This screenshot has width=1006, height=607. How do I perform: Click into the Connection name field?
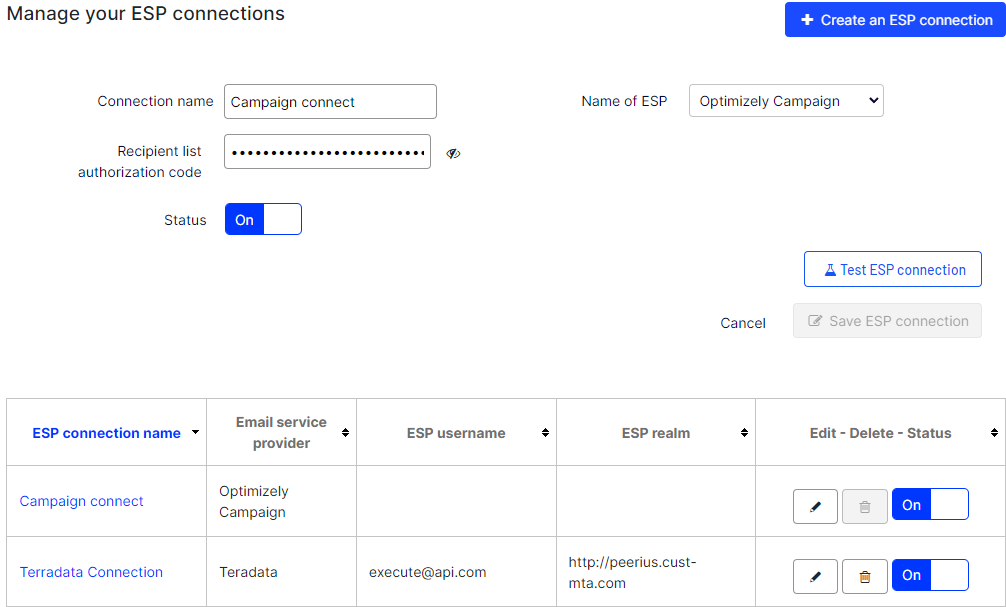[330, 102]
